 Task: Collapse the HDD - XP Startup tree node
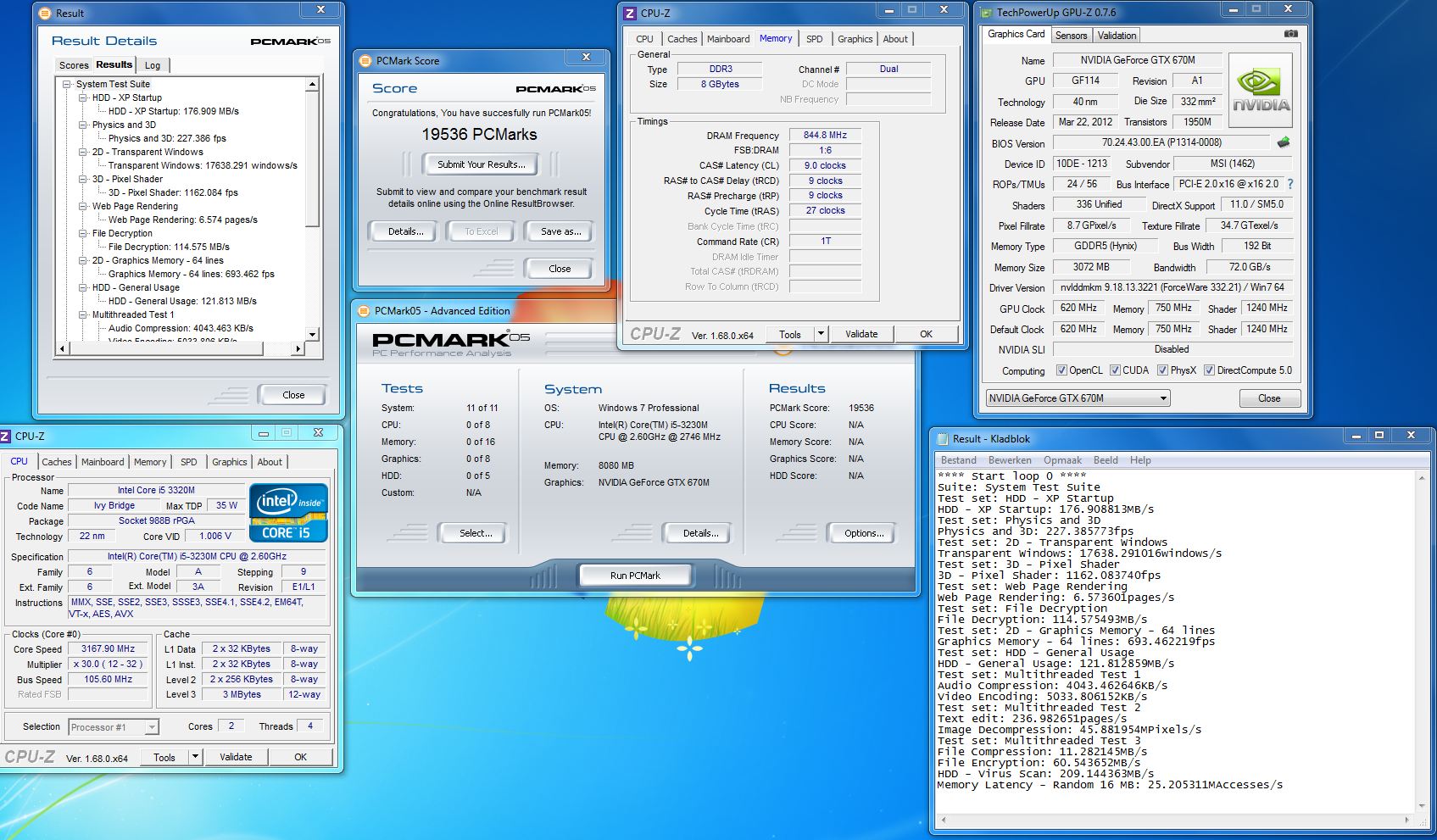[83, 97]
